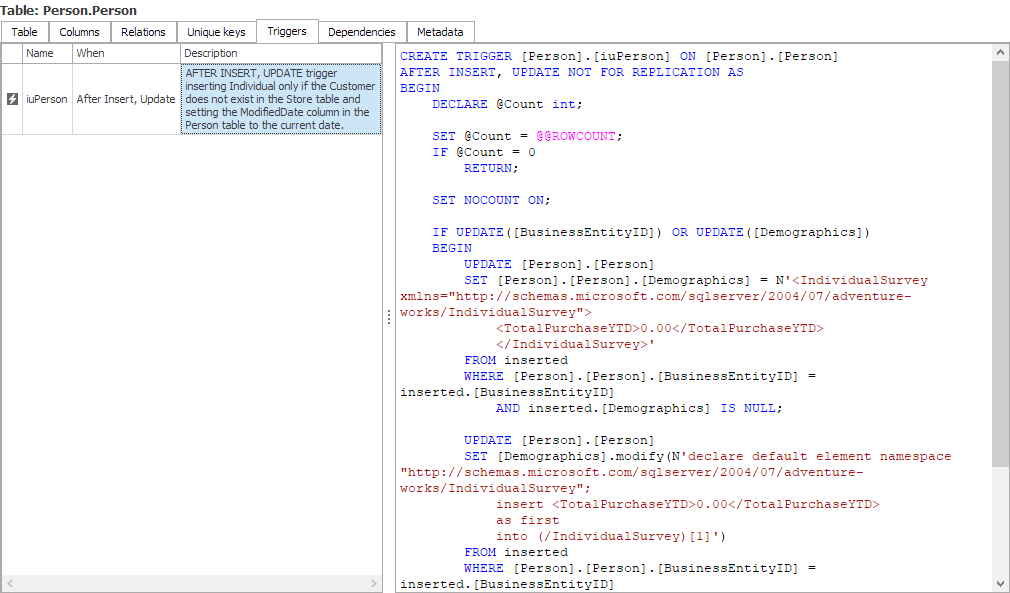Click the up arrow of the SQL code scrollbar
The height and width of the screenshot is (593, 1010).
click(1001, 52)
